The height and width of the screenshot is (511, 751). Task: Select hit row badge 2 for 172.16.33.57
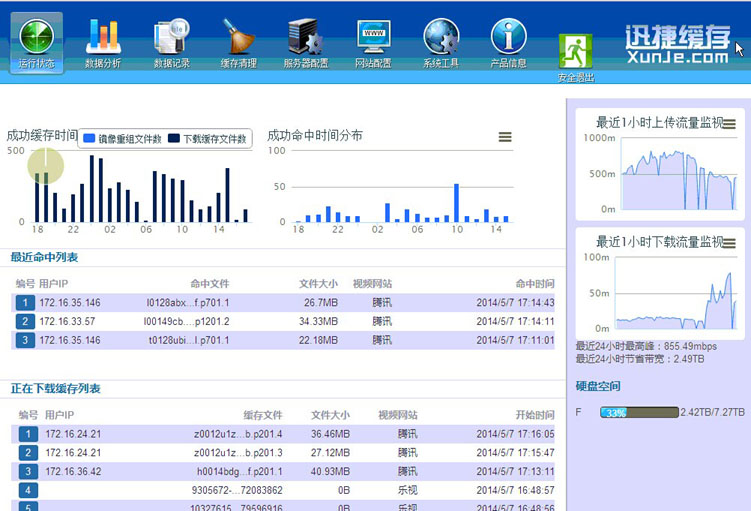click(x=25, y=321)
